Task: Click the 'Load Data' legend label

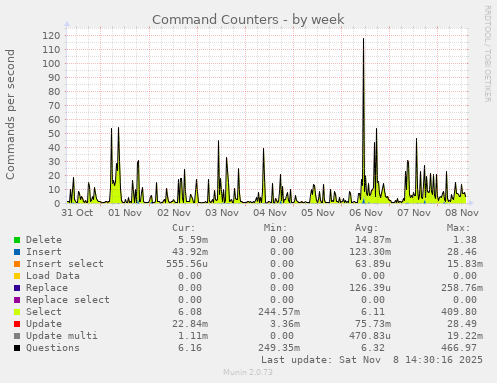Action: (x=53, y=276)
